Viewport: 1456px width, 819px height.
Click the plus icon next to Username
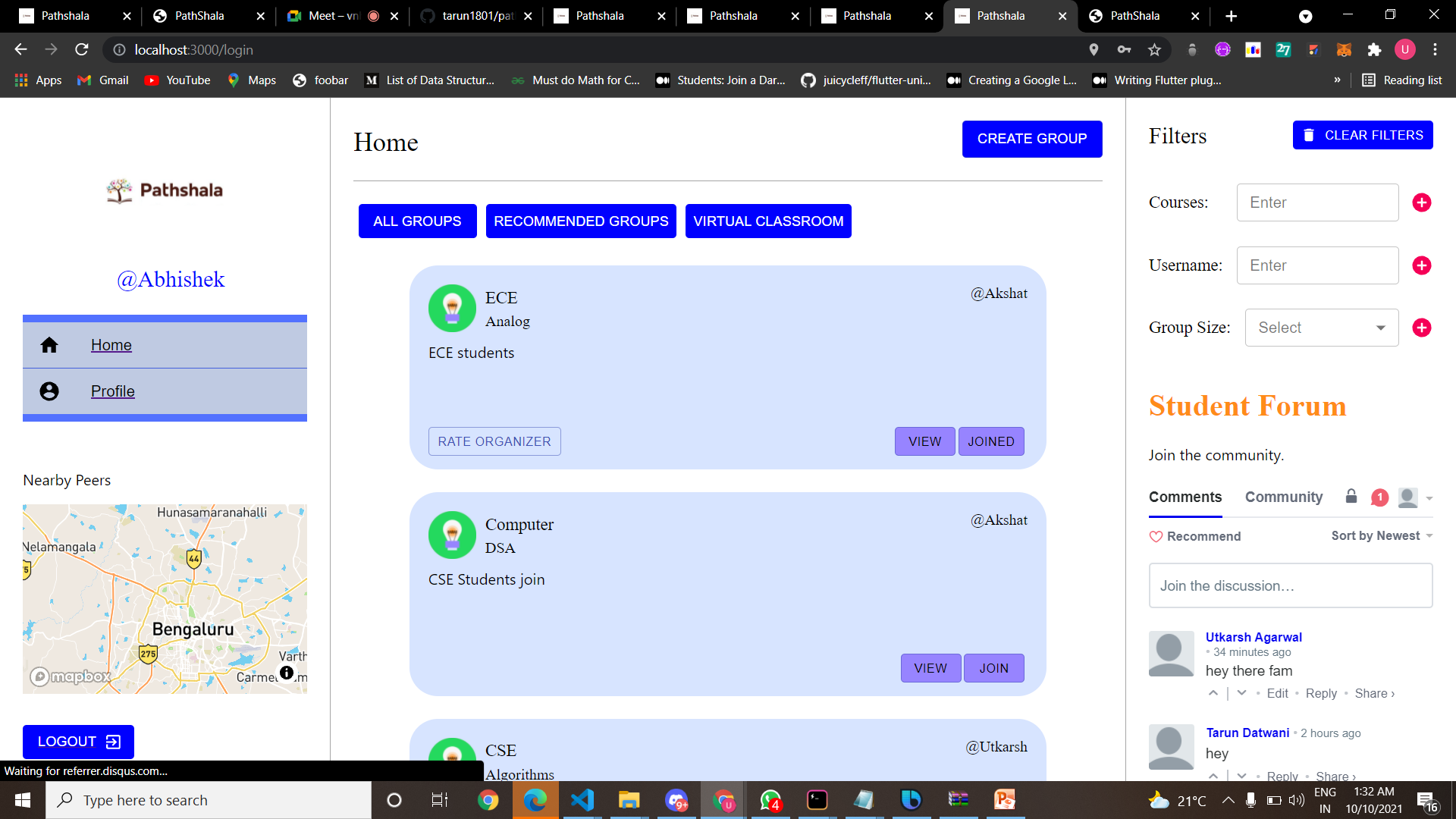pos(1422,265)
